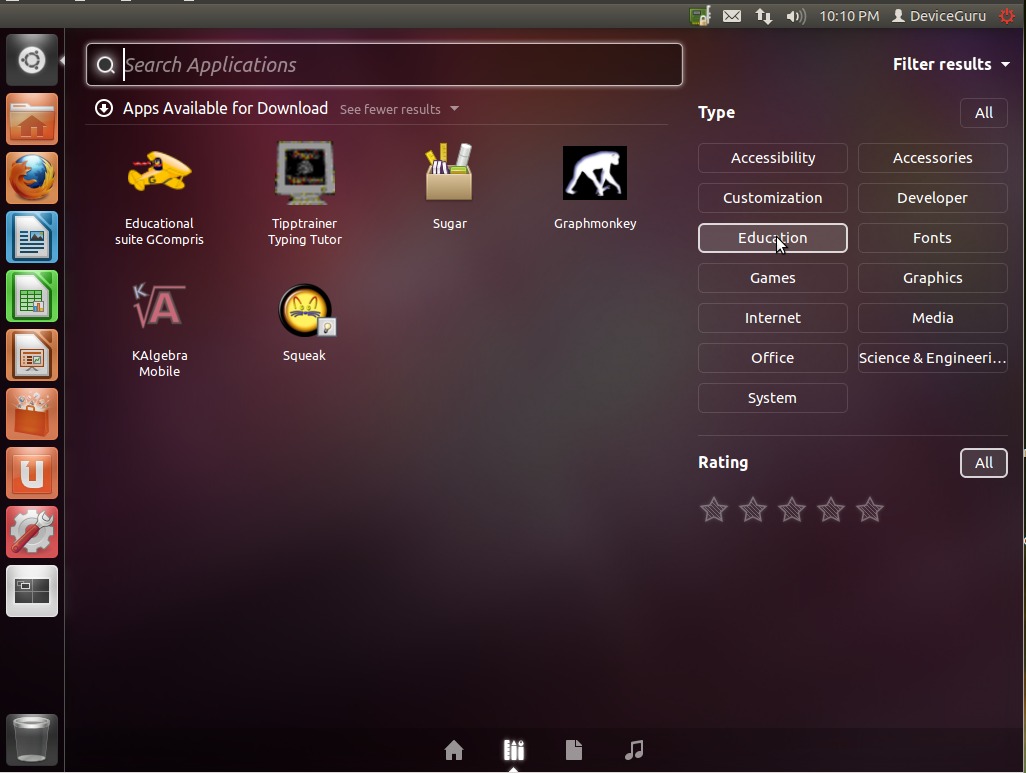Screen dimensions: 1026x773
Task: Click the Apps Available for Download heading
Action: pyautogui.click(x=225, y=108)
